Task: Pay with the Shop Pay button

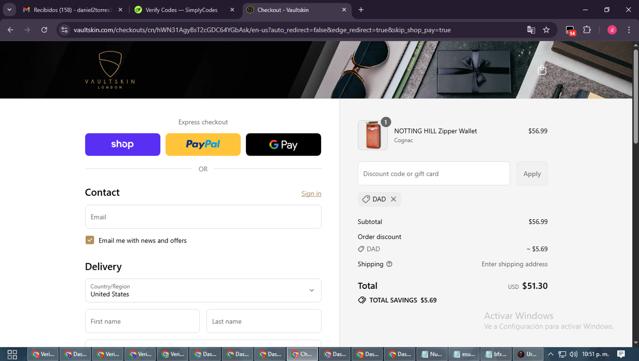Action: coord(122,144)
